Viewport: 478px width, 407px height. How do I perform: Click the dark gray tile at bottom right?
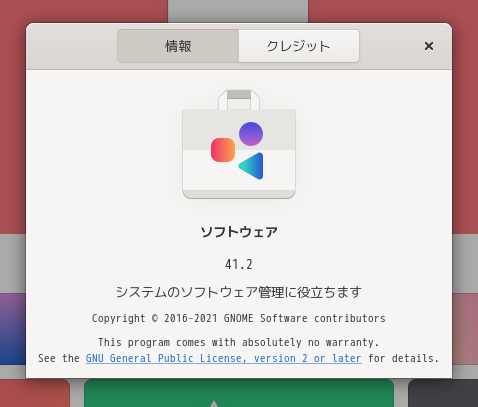click(x=443, y=393)
